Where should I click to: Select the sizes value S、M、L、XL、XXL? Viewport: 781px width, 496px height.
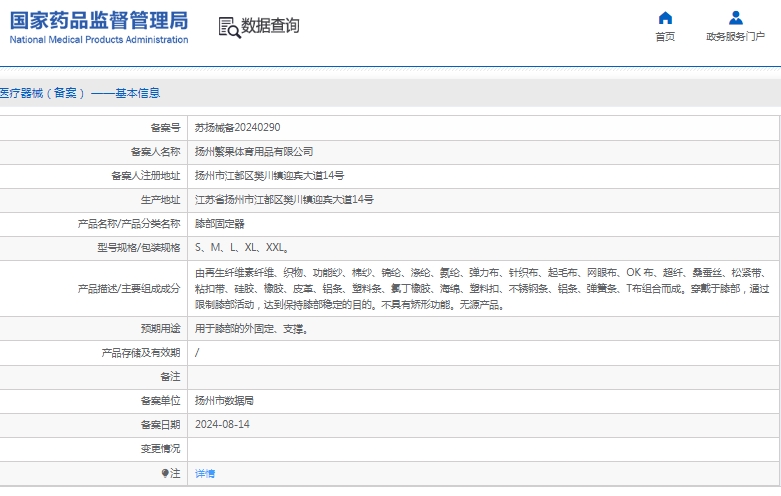point(242,248)
